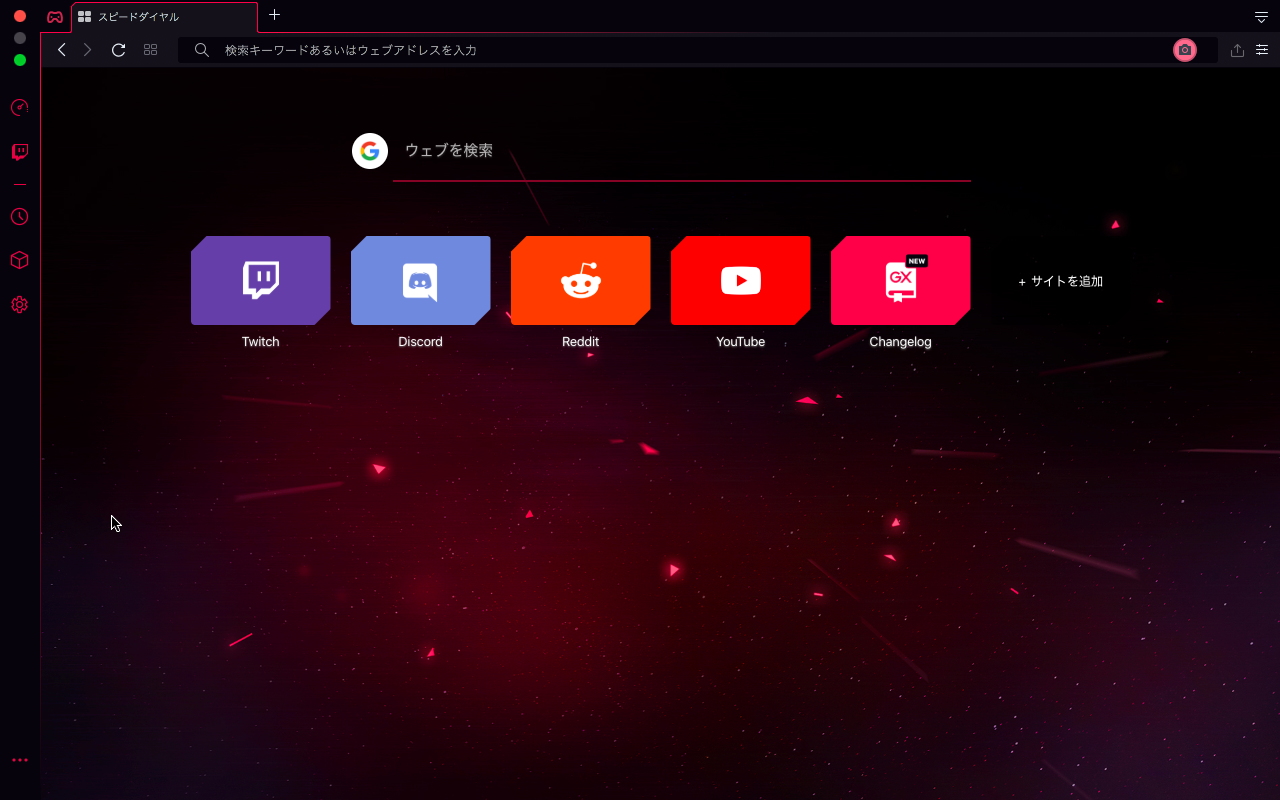This screenshot has height=800, width=1280.
Task: Open the Easy Setup sliders icon
Action: [1262, 50]
